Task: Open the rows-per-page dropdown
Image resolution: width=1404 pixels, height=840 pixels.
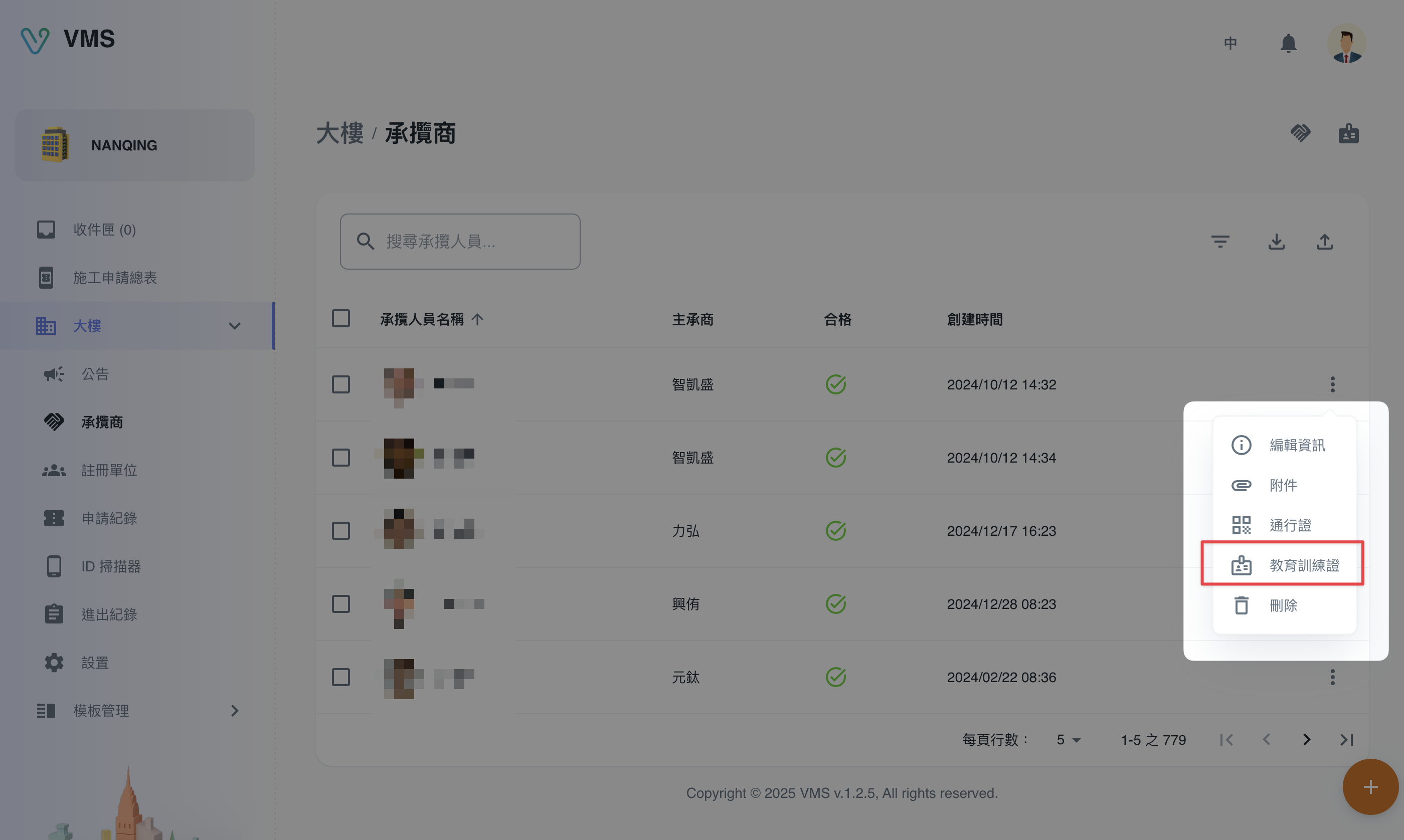Action: 1068,740
